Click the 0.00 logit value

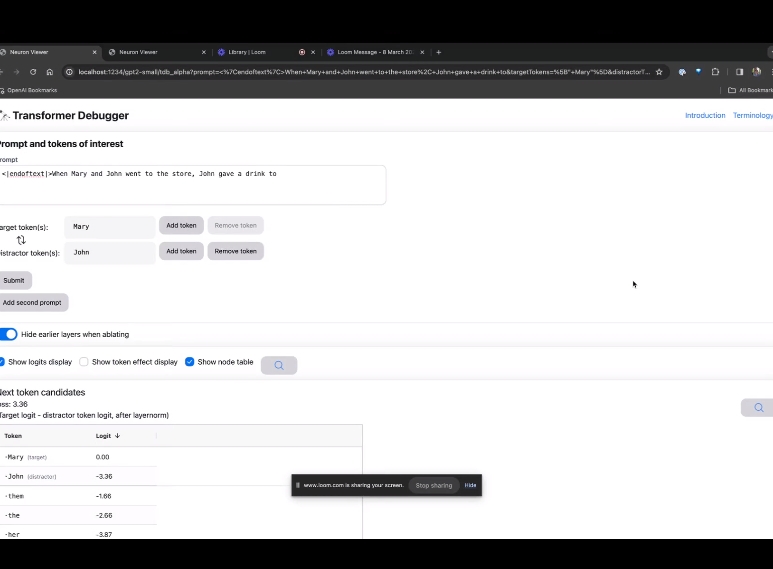(x=103, y=457)
